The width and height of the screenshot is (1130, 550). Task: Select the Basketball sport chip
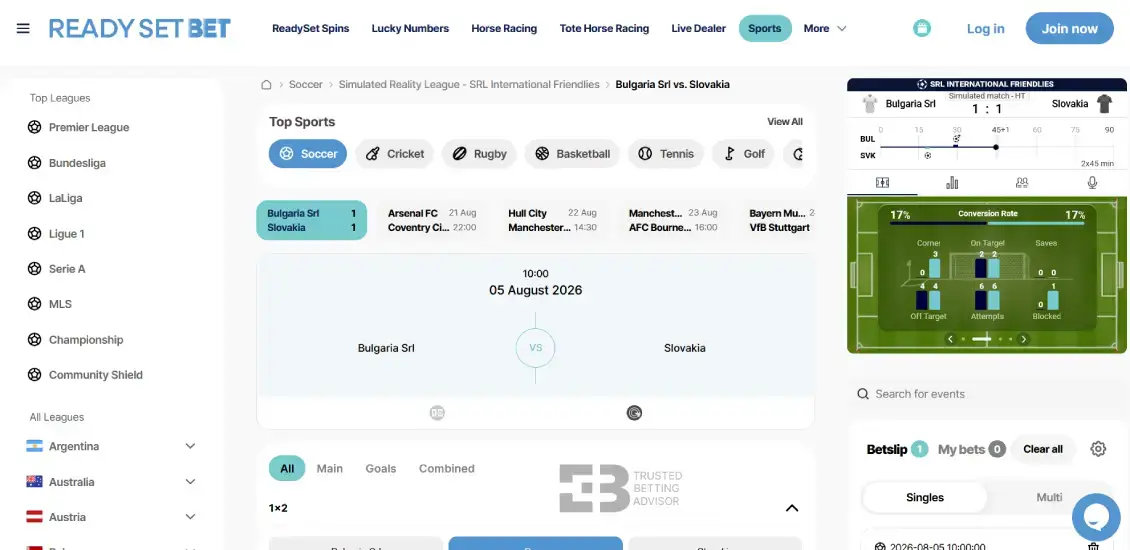tap(572, 154)
